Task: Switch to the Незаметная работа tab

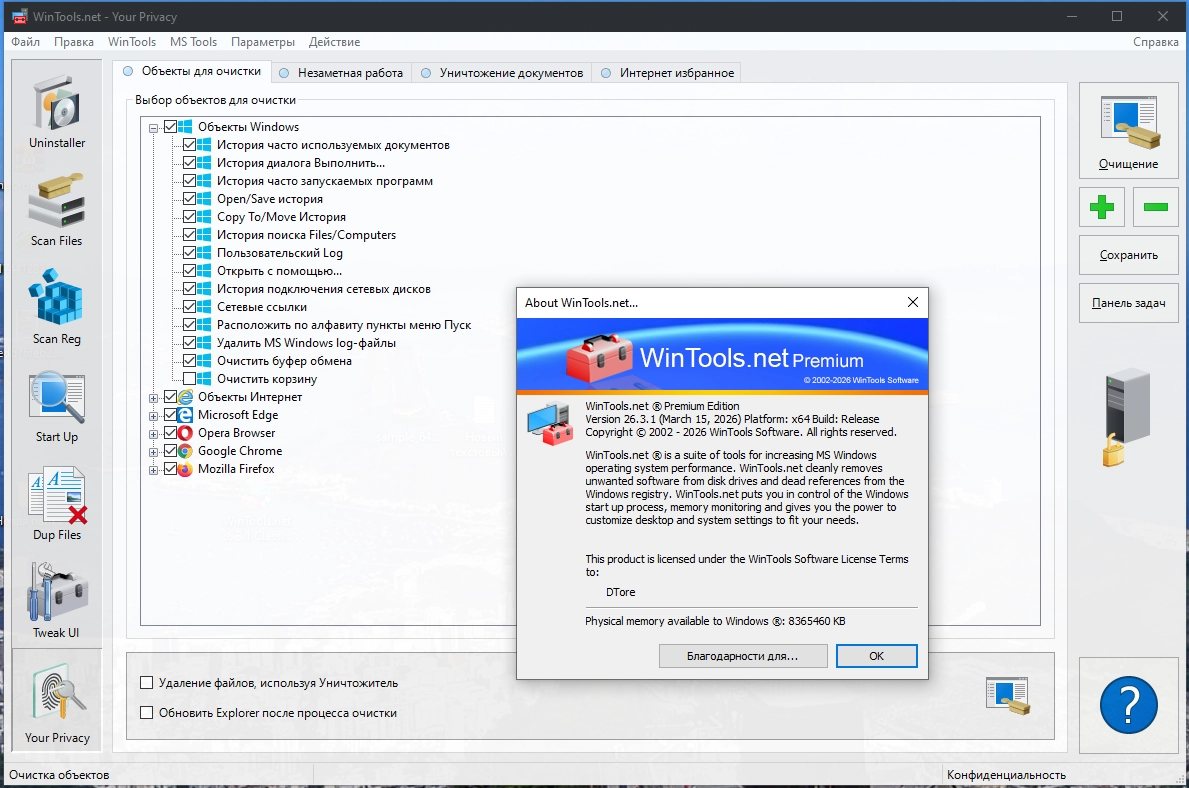Action: point(341,73)
